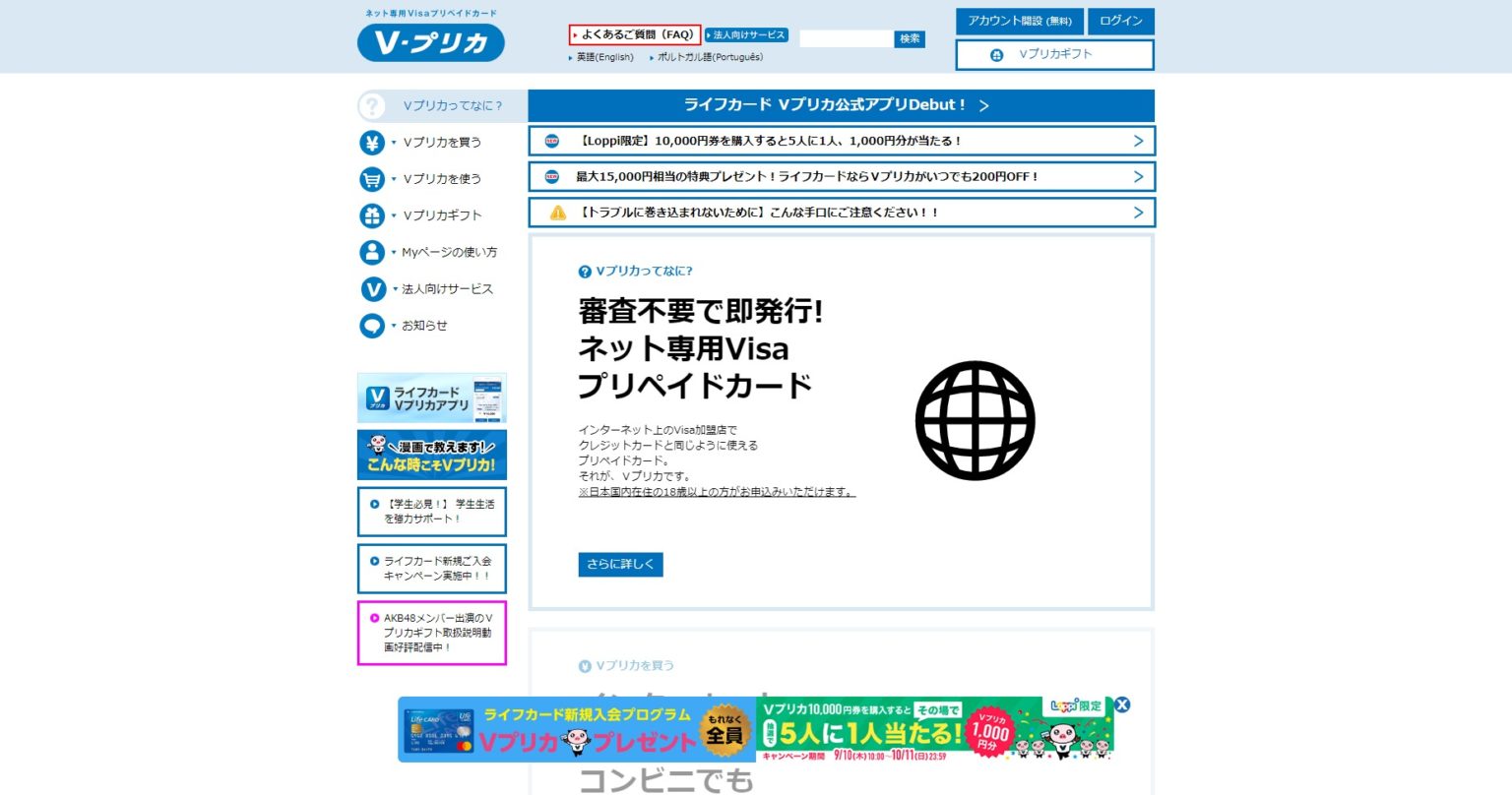Click the ログイン button
1512x795 pixels.
1121,21
